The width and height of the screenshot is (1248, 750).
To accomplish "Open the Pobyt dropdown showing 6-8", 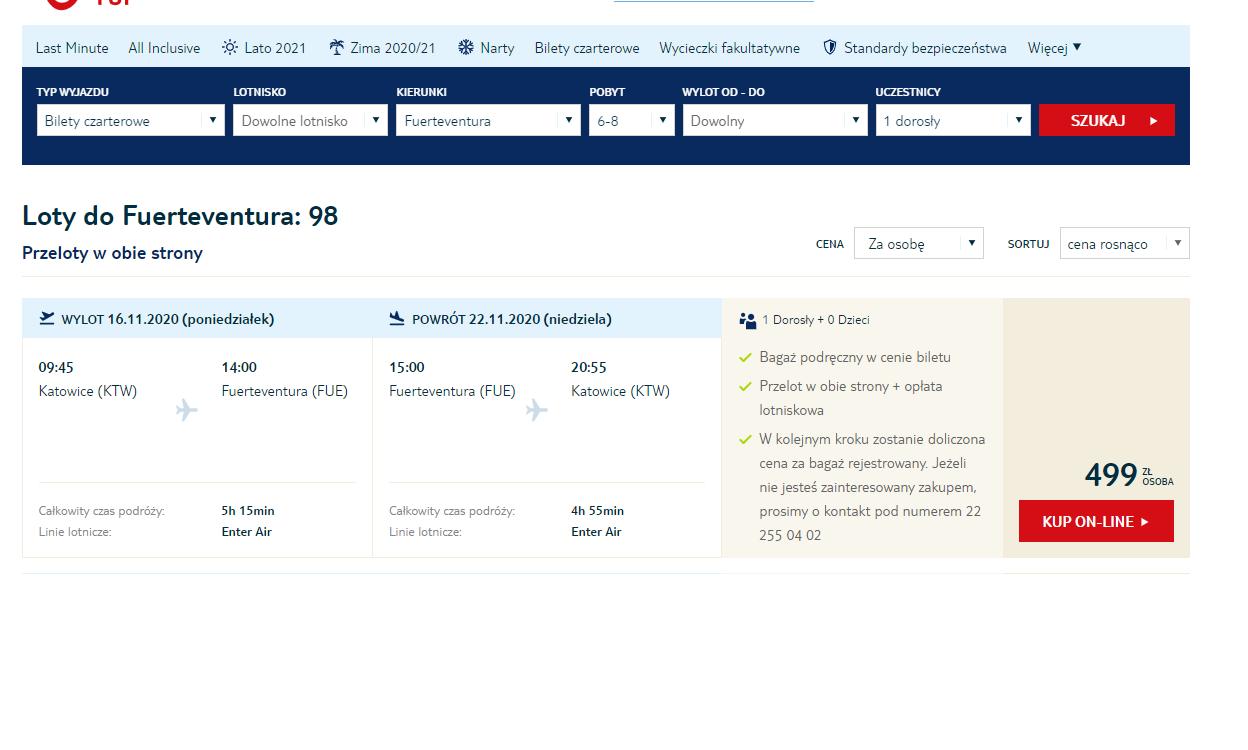I will click(632, 120).
